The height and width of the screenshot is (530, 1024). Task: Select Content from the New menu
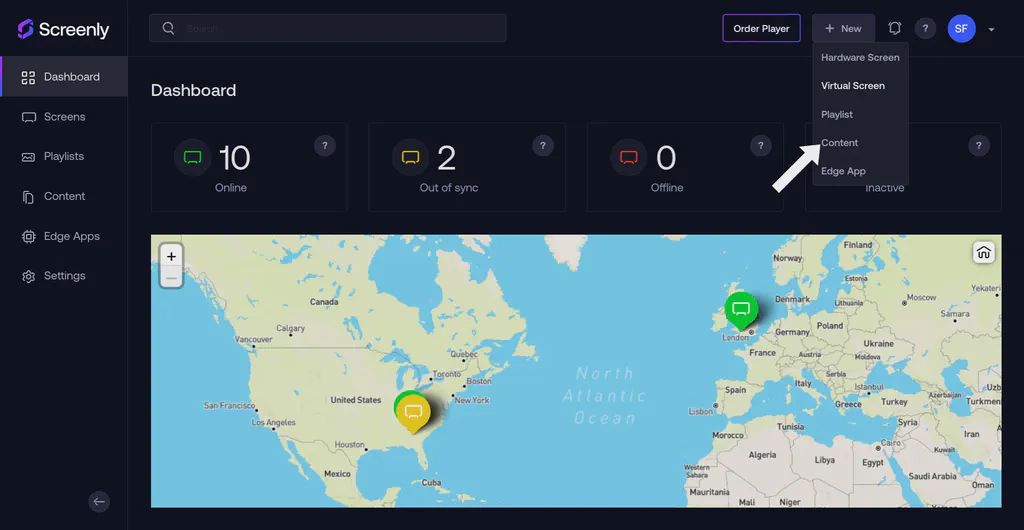point(840,143)
